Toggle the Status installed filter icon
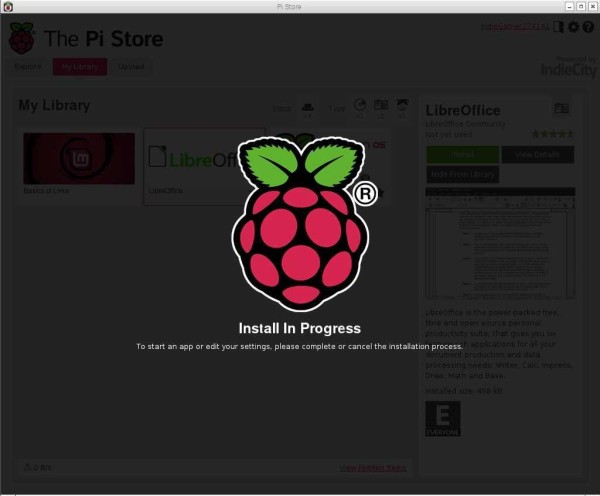The height and width of the screenshot is (496, 600). (x=307, y=109)
